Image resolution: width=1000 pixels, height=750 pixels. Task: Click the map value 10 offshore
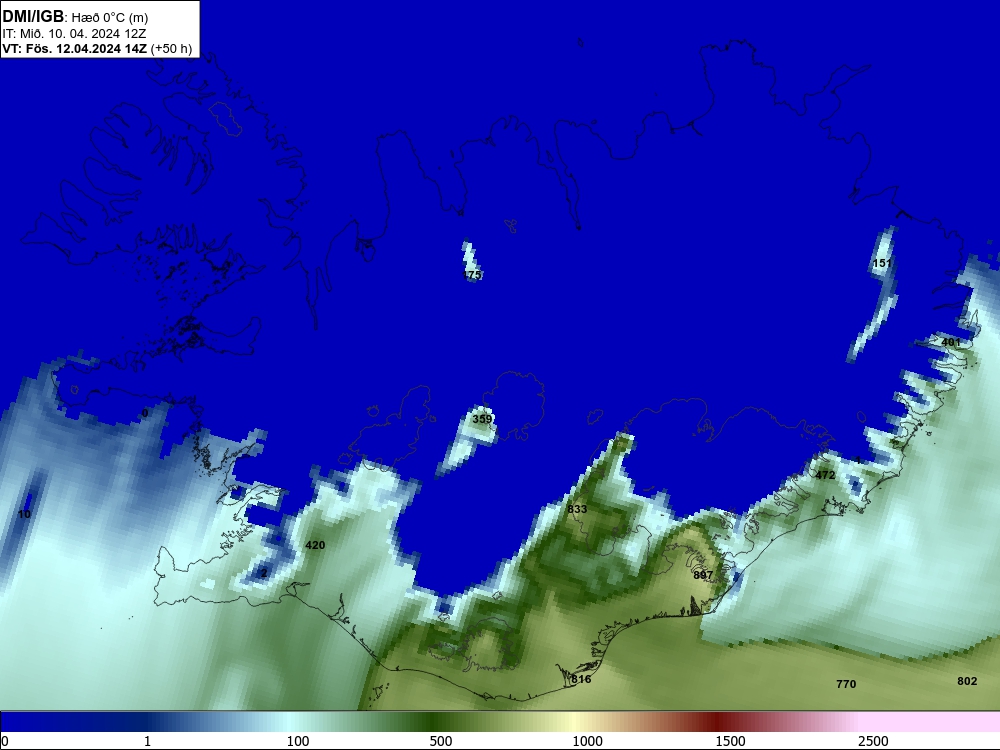(x=24, y=515)
